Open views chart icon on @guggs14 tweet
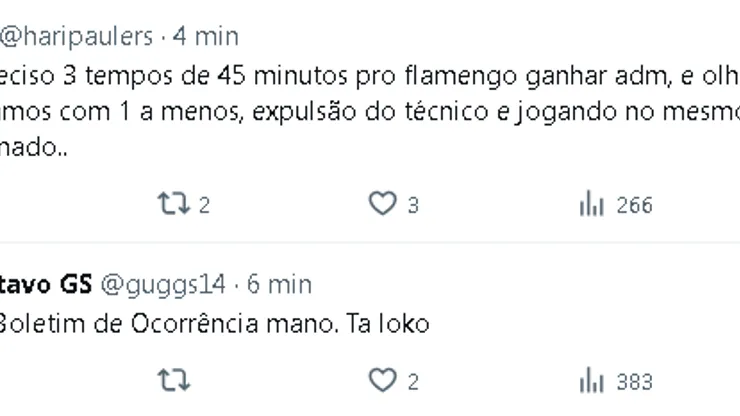 [592, 381]
